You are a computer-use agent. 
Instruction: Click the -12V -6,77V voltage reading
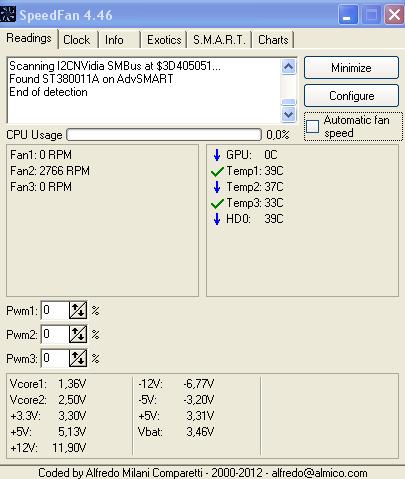176,384
